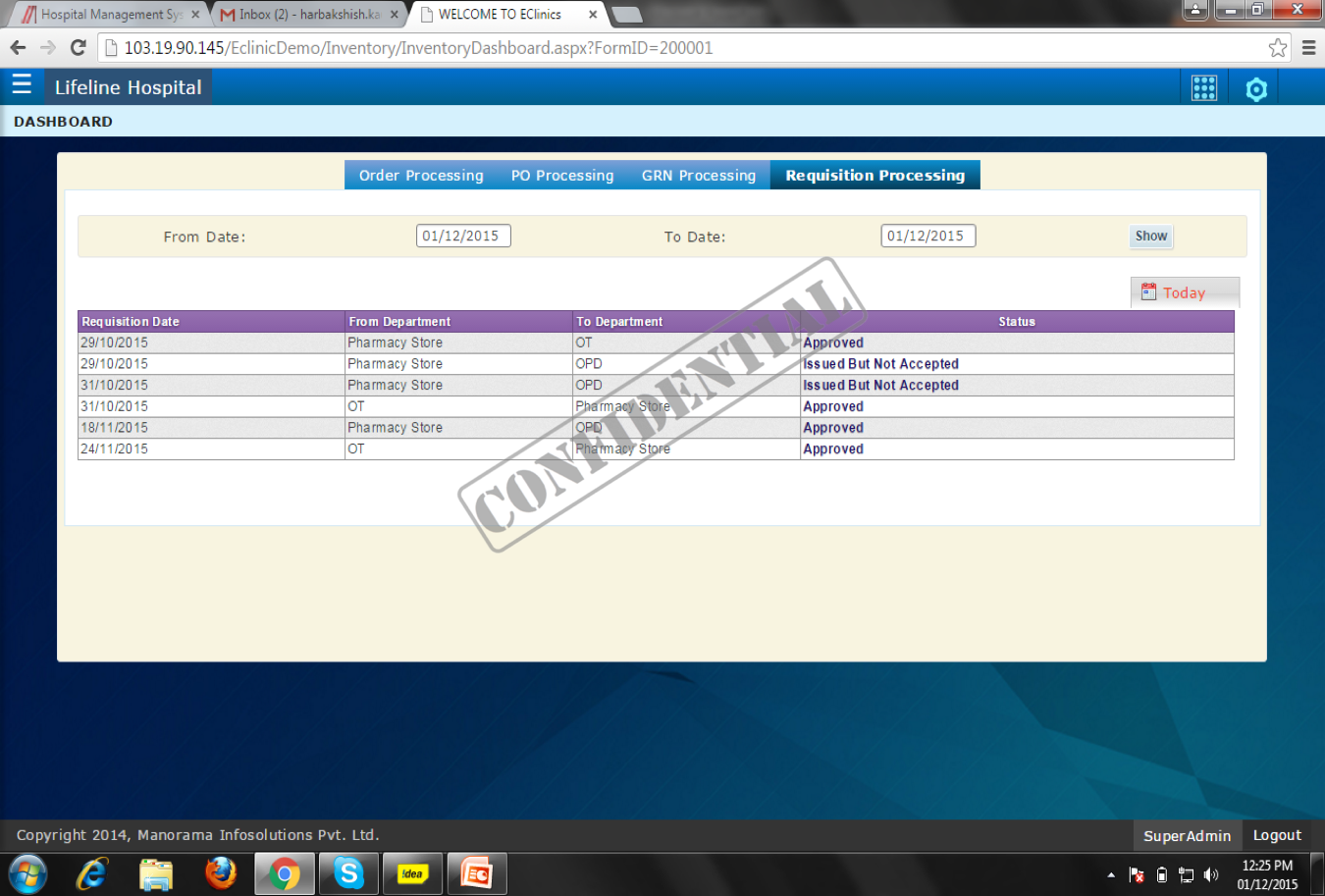1325x896 pixels.
Task: Click the Lifeline Hospital title
Action: coord(129,87)
